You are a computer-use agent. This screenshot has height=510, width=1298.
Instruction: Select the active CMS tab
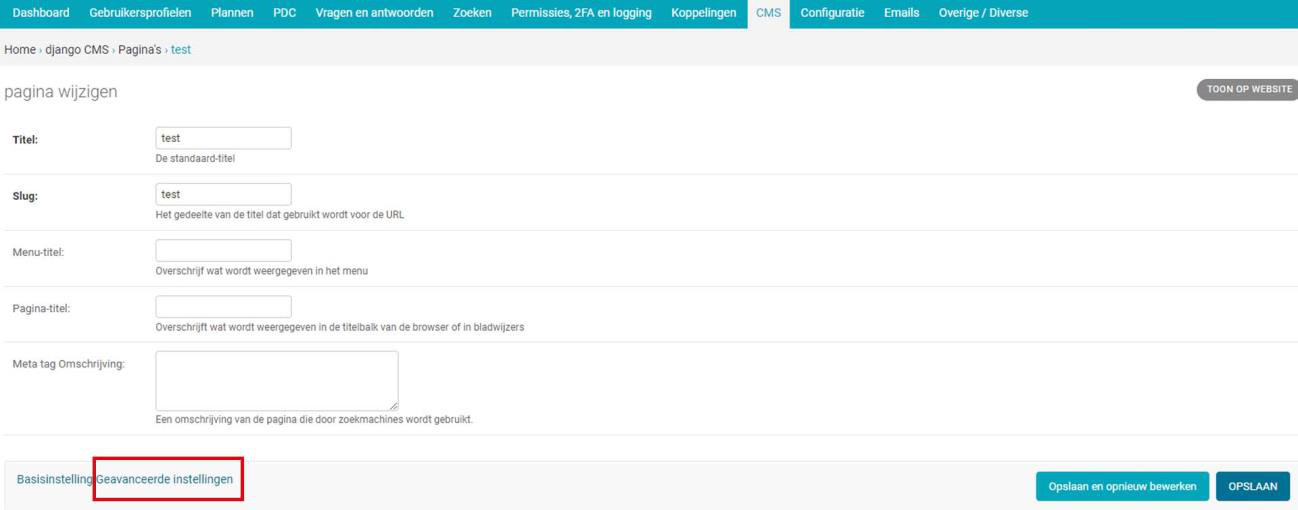[x=768, y=13]
